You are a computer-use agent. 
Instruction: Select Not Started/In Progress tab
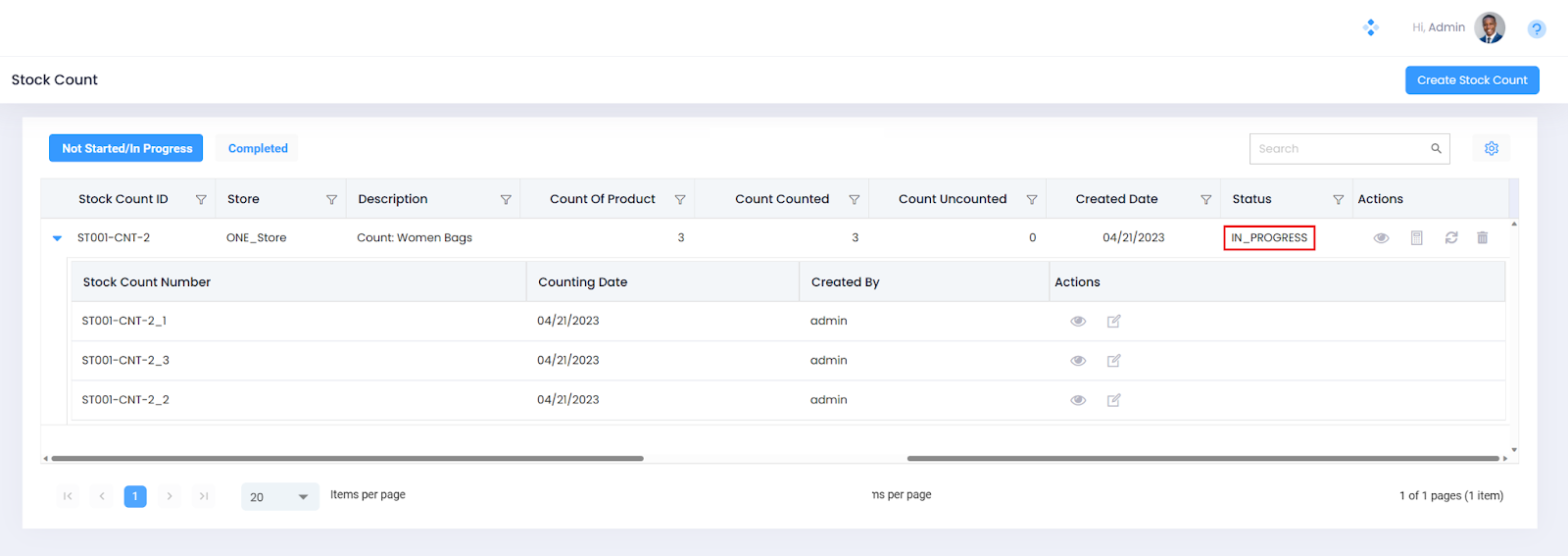tap(126, 149)
